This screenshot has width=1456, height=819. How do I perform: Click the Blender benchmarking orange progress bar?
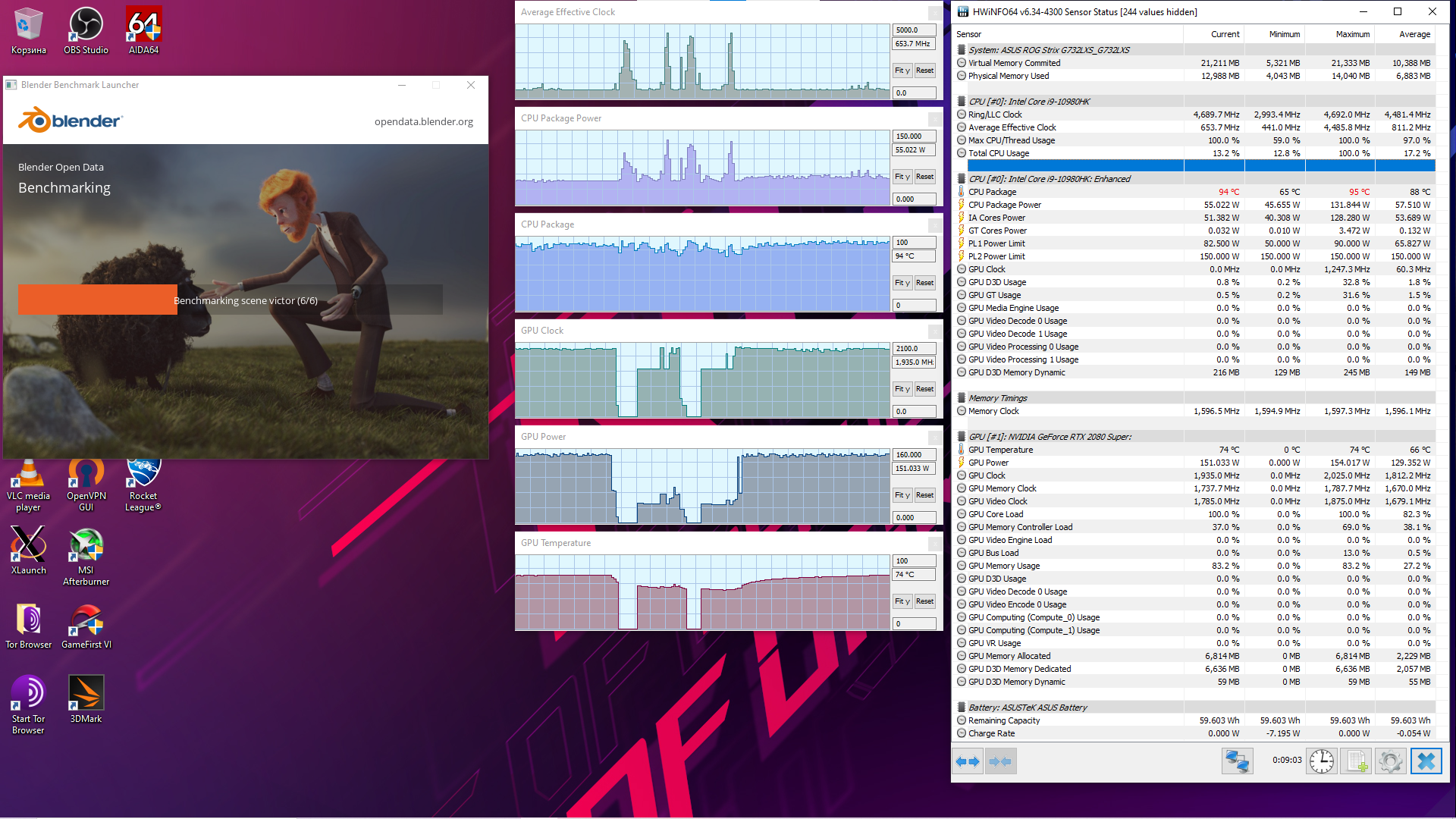click(x=97, y=300)
